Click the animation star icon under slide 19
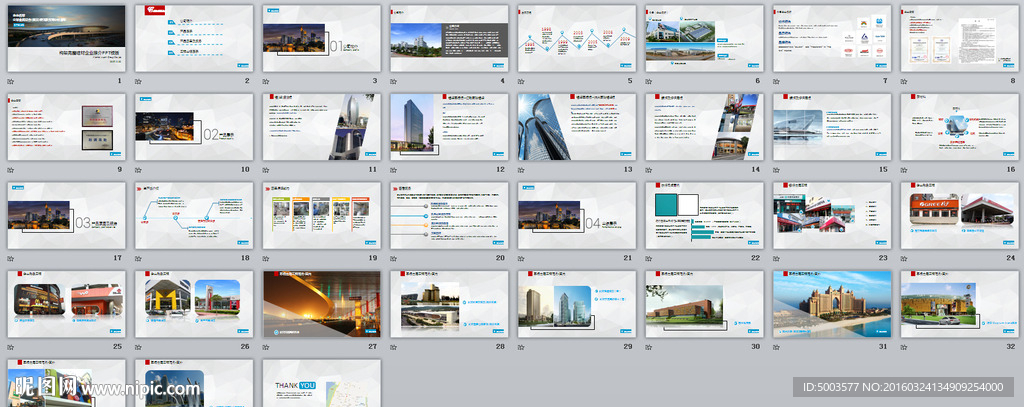The image size is (1024, 407). [x=266, y=258]
